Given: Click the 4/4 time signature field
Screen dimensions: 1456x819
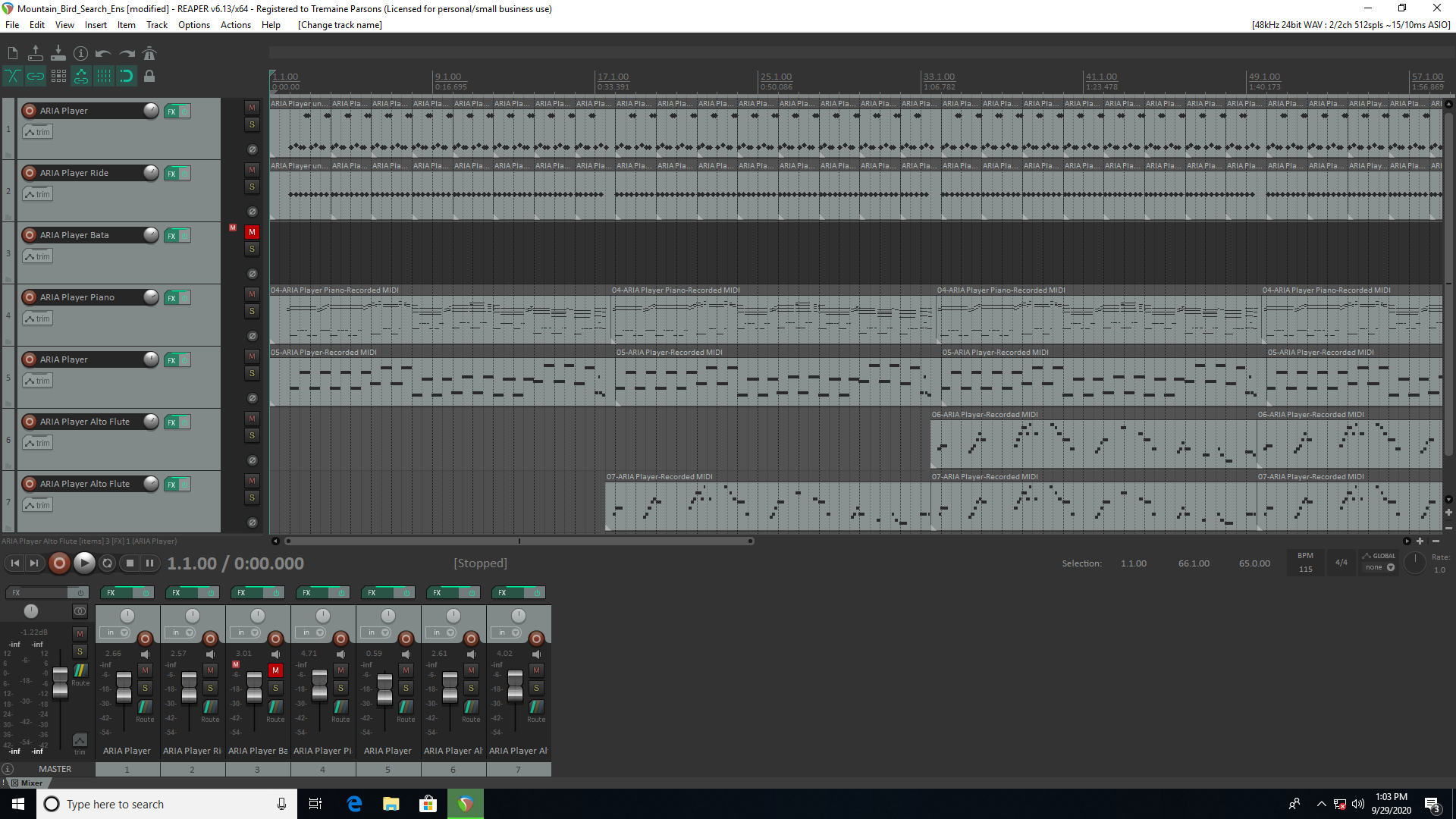Looking at the screenshot, I should (x=1341, y=563).
